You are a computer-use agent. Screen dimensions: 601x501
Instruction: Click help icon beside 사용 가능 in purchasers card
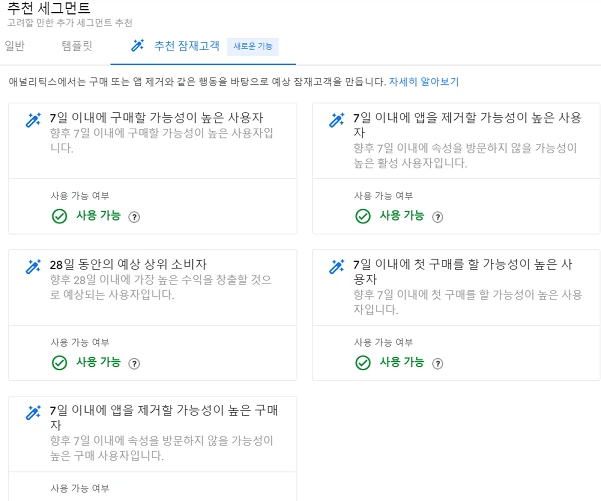134,216
